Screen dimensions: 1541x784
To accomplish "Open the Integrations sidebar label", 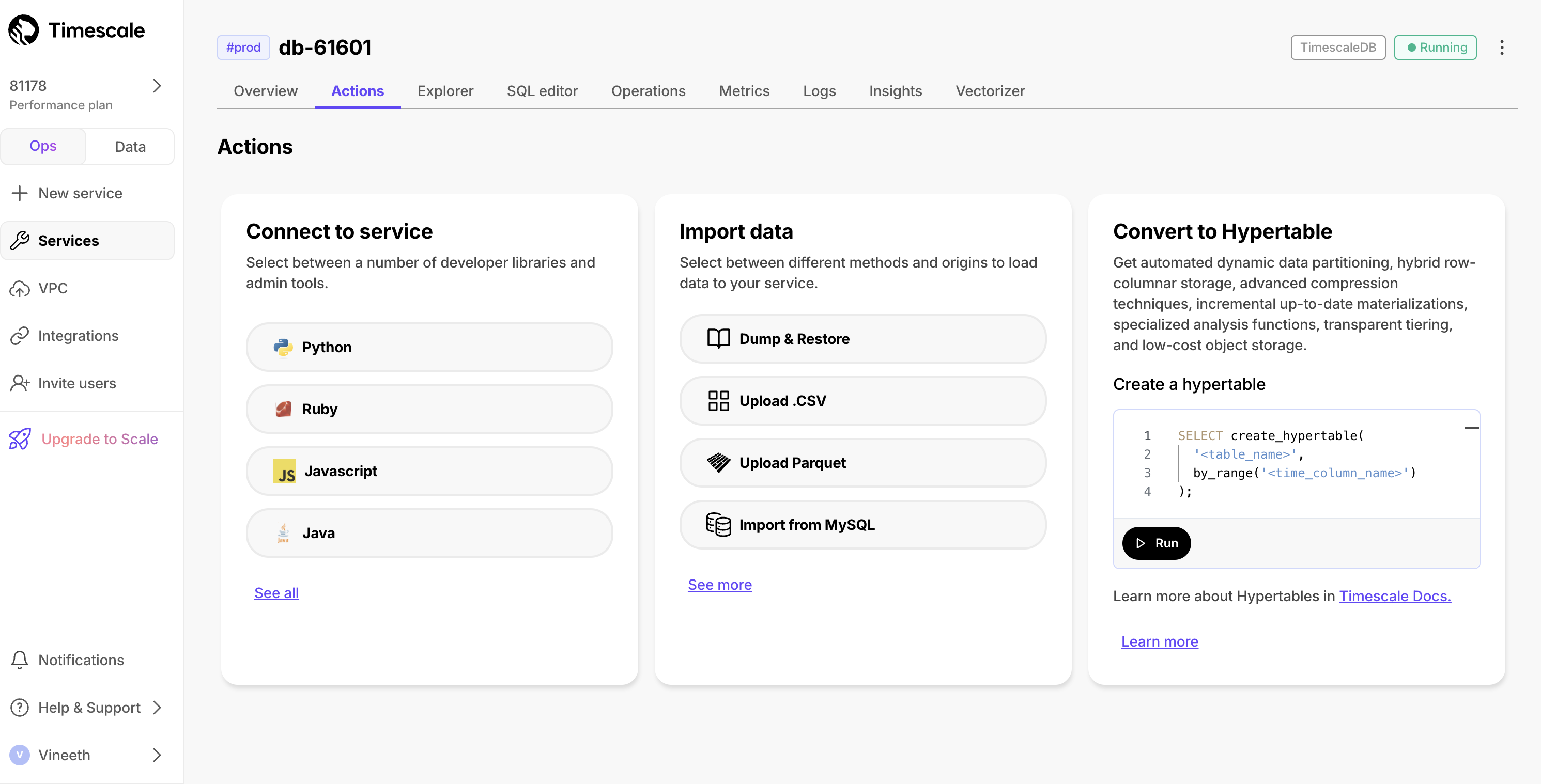I will coord(79,336).
